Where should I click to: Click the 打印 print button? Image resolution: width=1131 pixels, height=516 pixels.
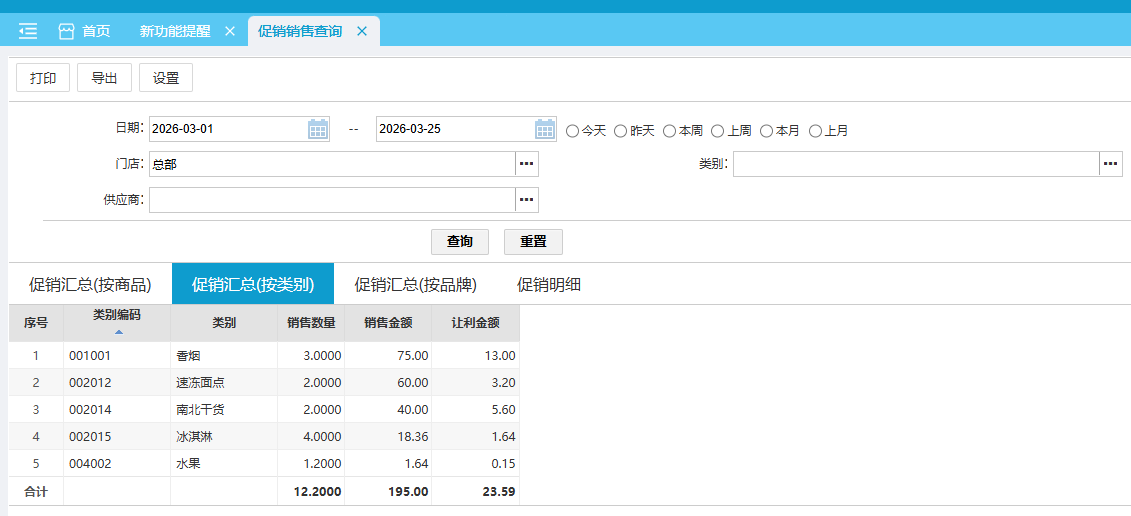point(43,78)
